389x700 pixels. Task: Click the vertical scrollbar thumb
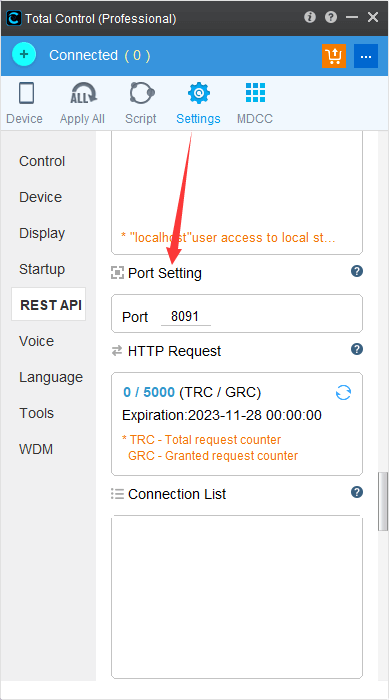383,501
